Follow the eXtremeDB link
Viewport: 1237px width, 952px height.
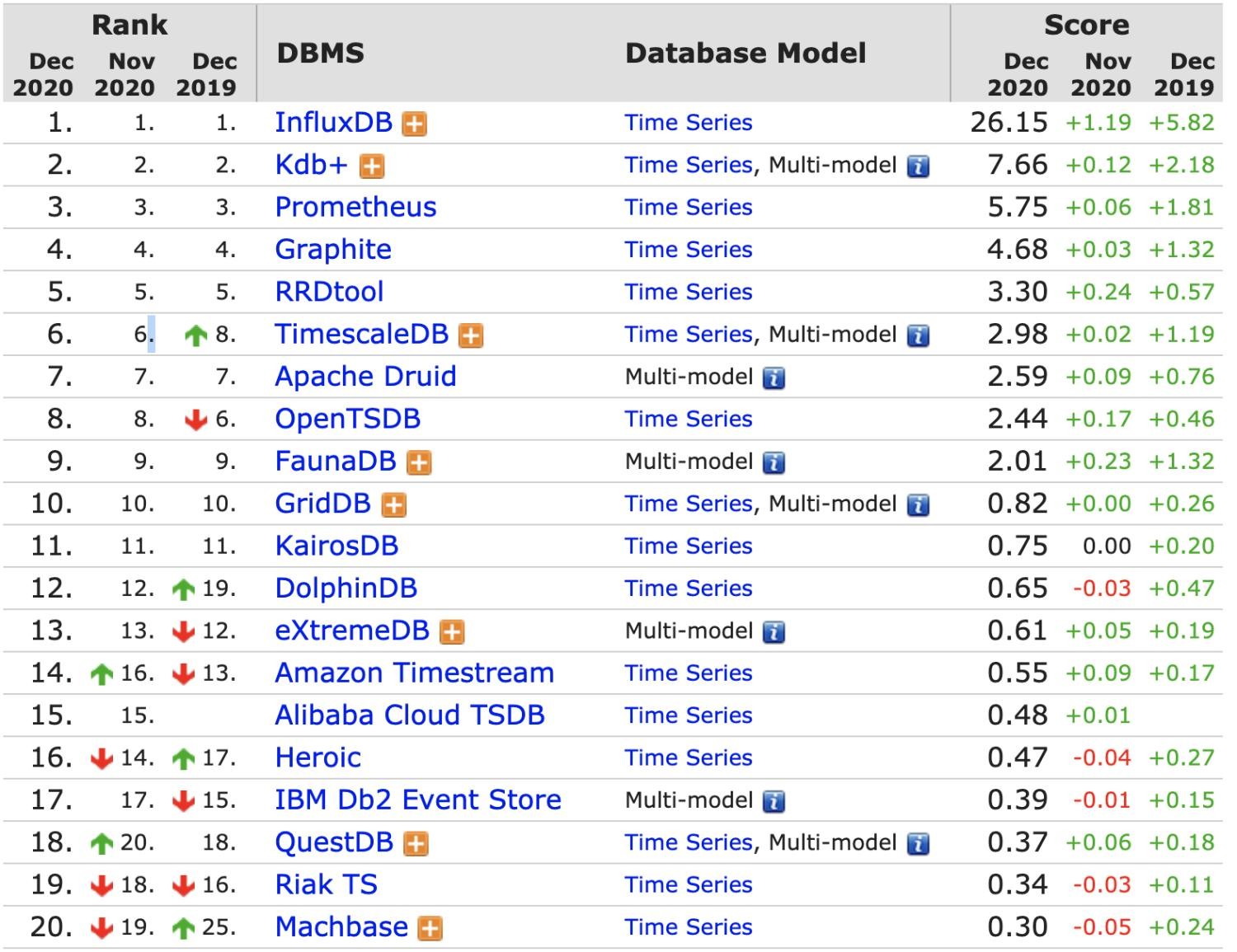pyautogui.click(x=352, y=631)
